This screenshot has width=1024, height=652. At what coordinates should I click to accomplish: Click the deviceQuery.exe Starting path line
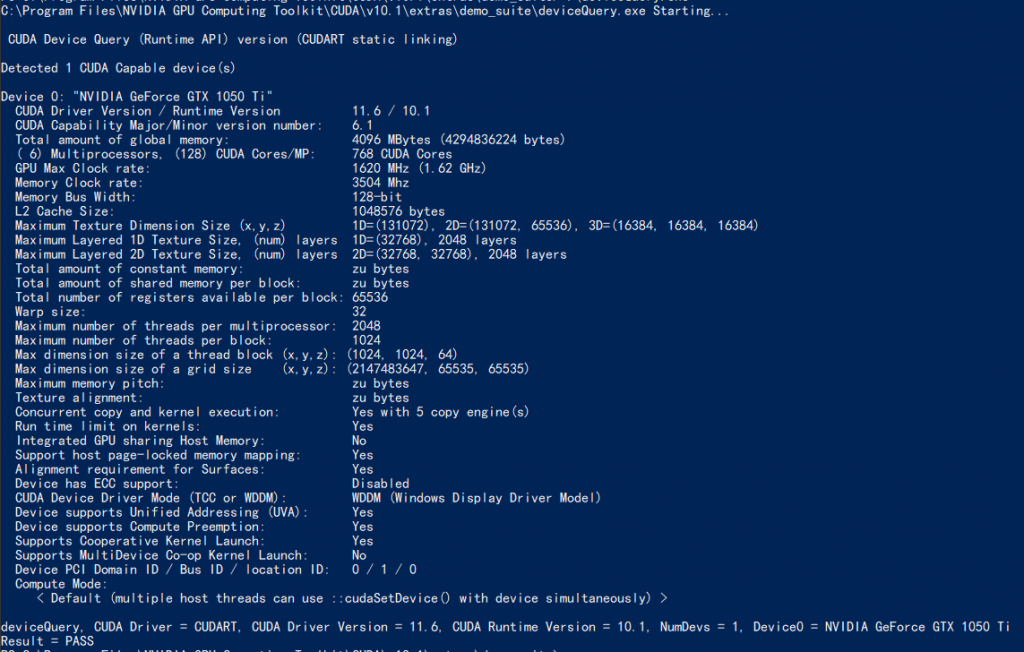click(x=364, y=10)
